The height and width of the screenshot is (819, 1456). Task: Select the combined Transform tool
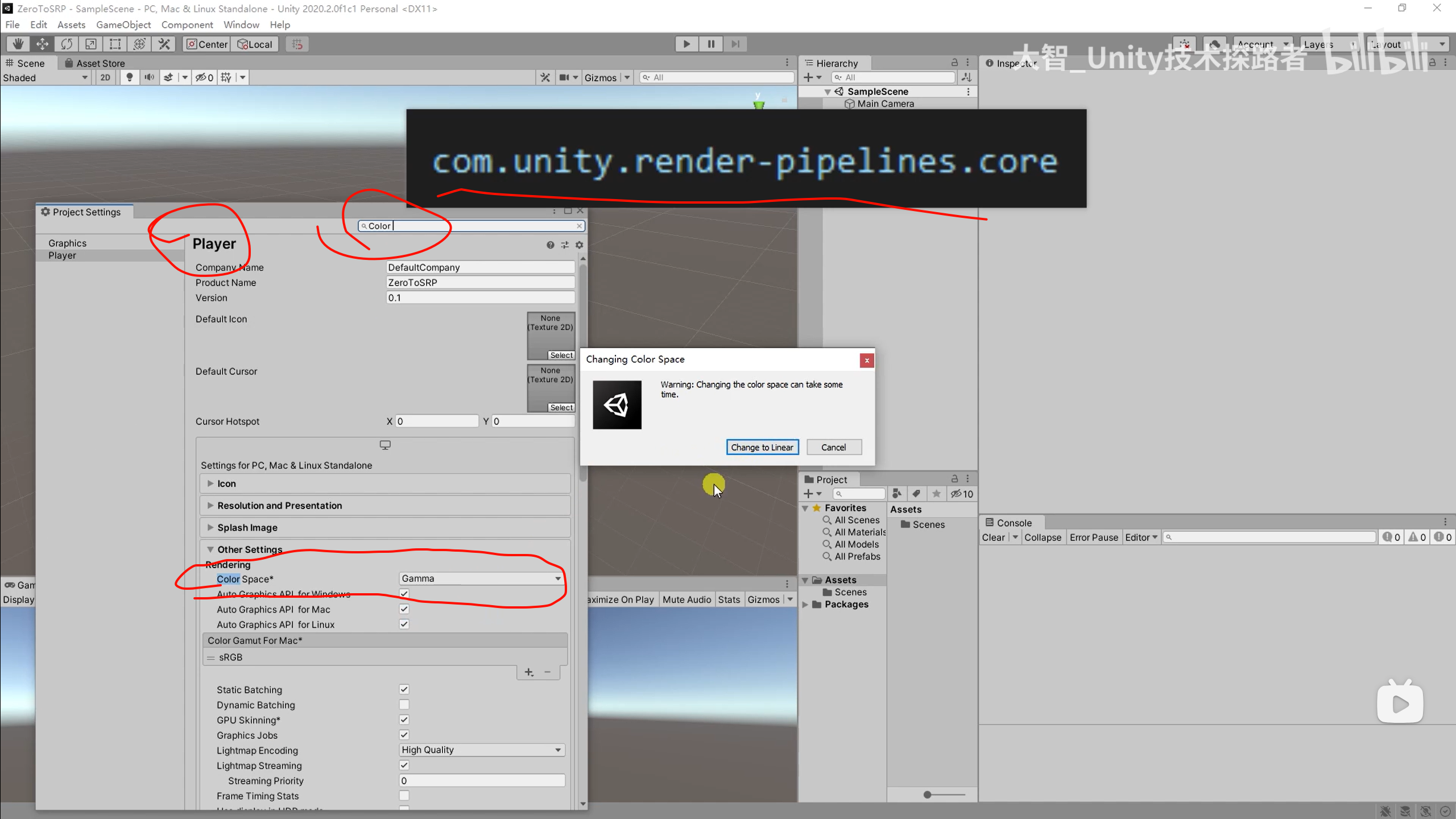(140, 44)
